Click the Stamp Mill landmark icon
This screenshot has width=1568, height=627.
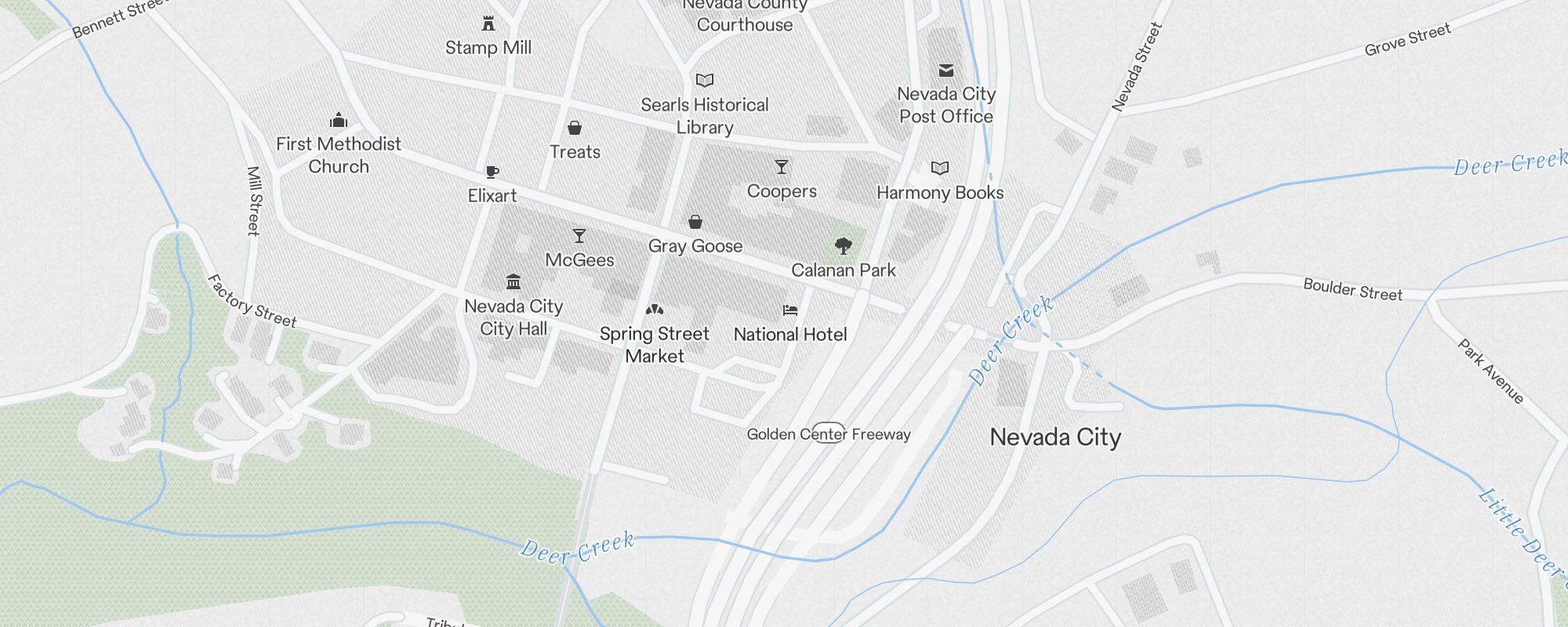coord(488,24)
